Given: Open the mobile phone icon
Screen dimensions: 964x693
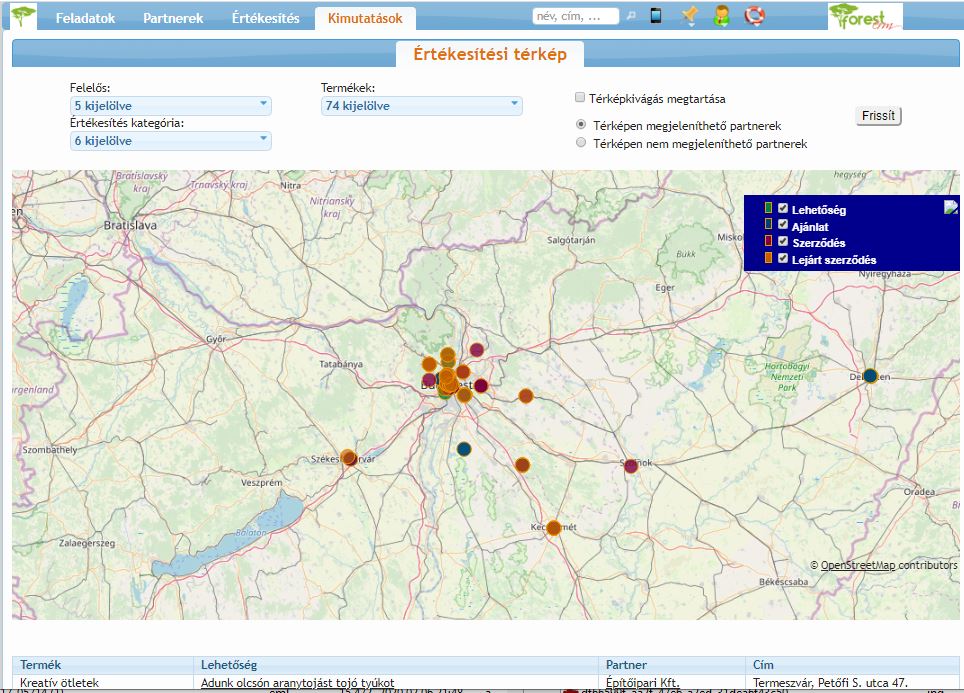Looking at the screenshot, I should pyautogui.click(x=656, y=16).
